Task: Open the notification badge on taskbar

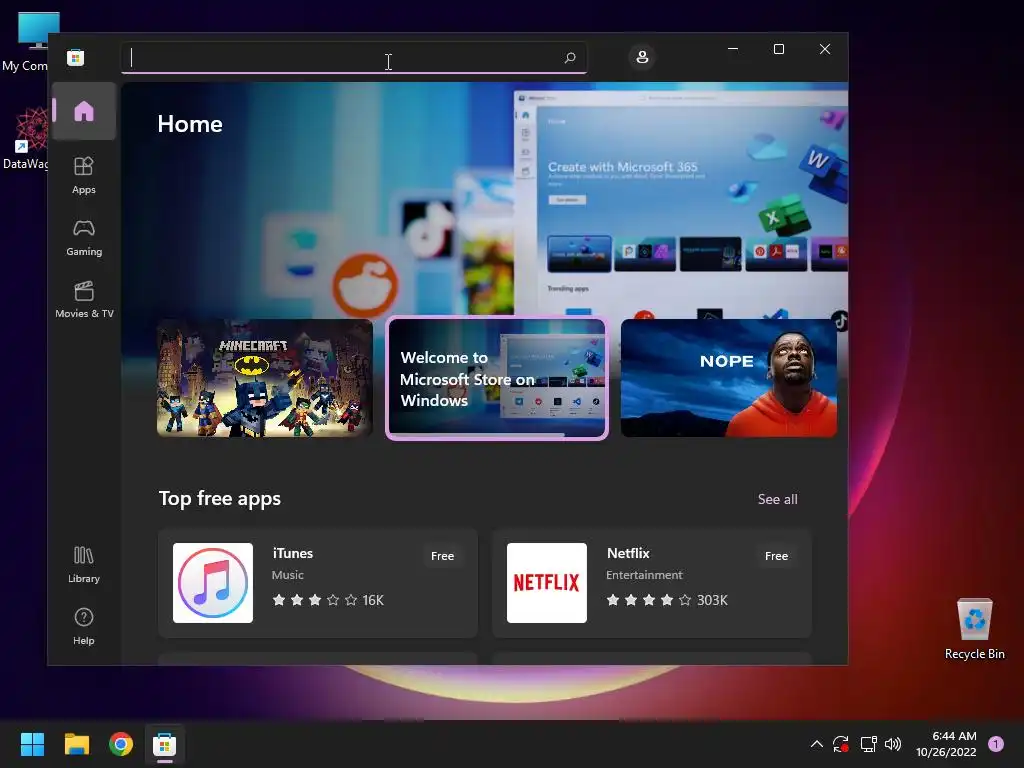Action: (996, 744)
